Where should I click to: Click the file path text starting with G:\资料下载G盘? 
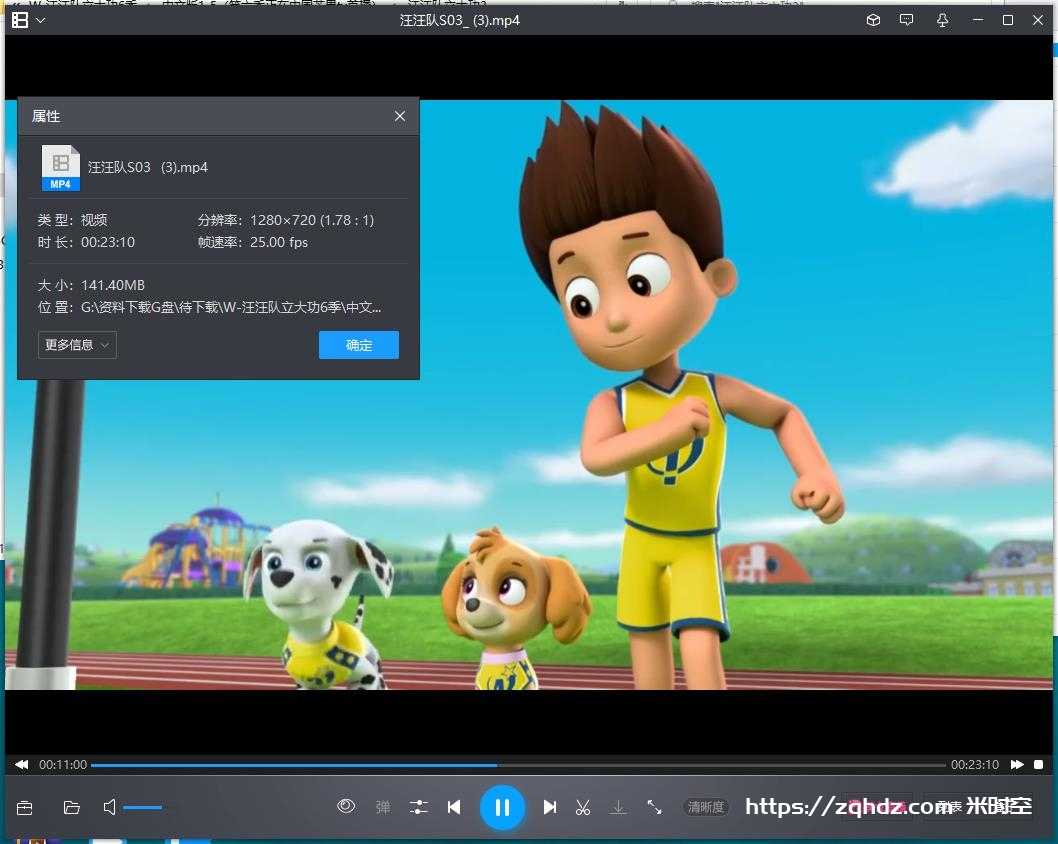tap(231, 308)
